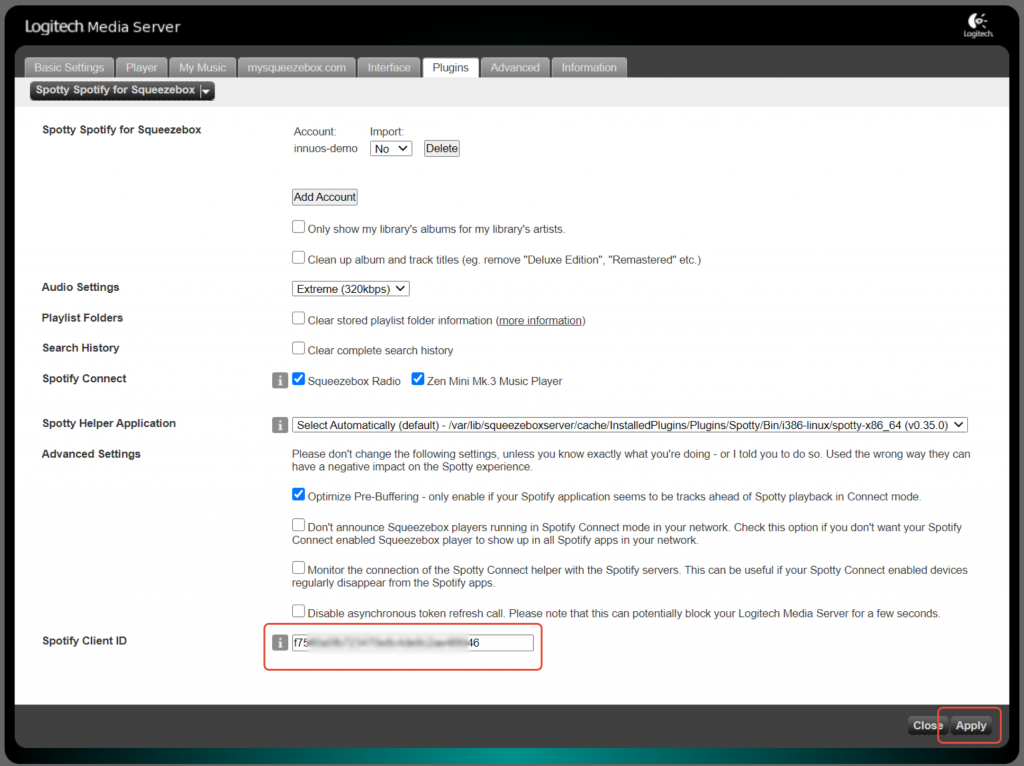Switch to the Player tab

coord(142,67)
